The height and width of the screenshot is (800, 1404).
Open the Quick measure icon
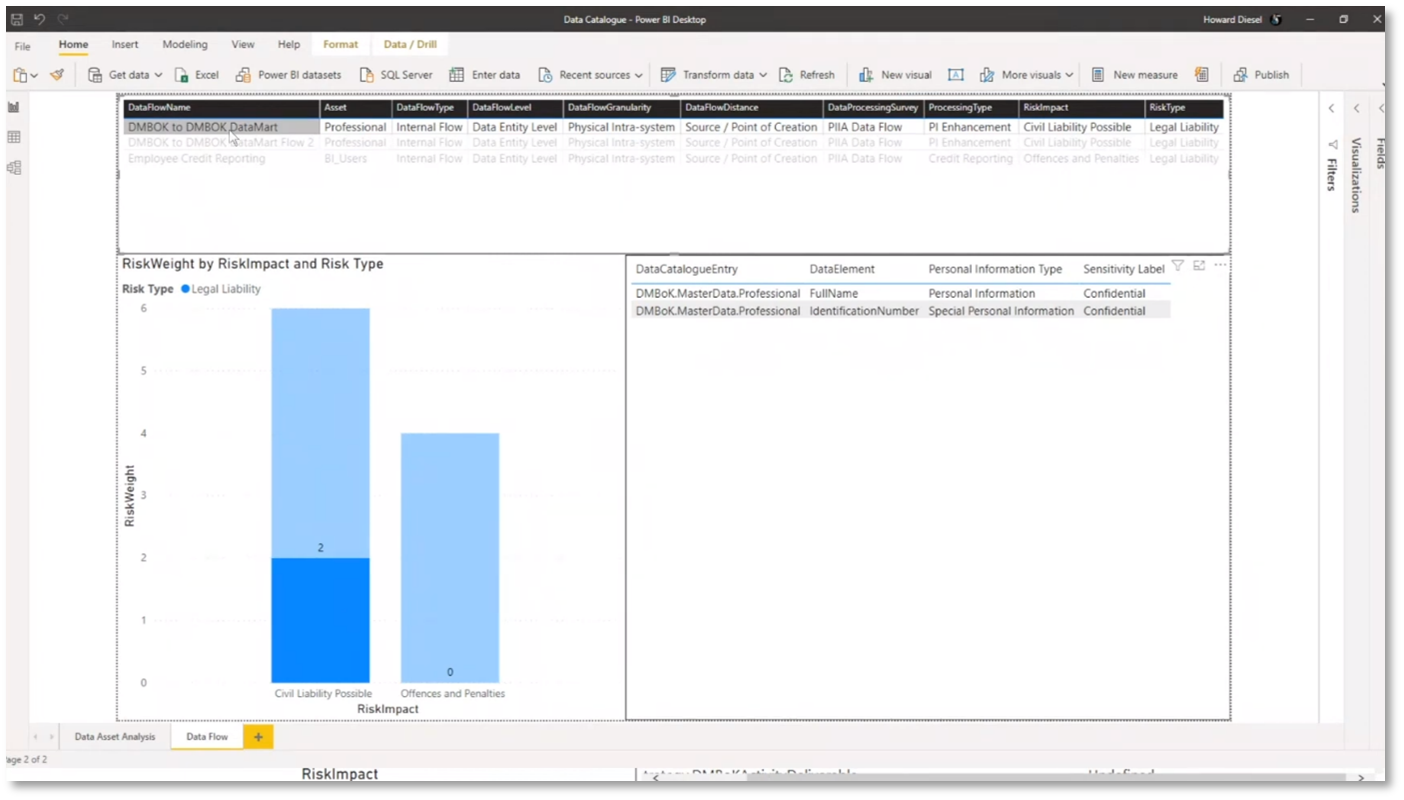[x=1201, y=75]
